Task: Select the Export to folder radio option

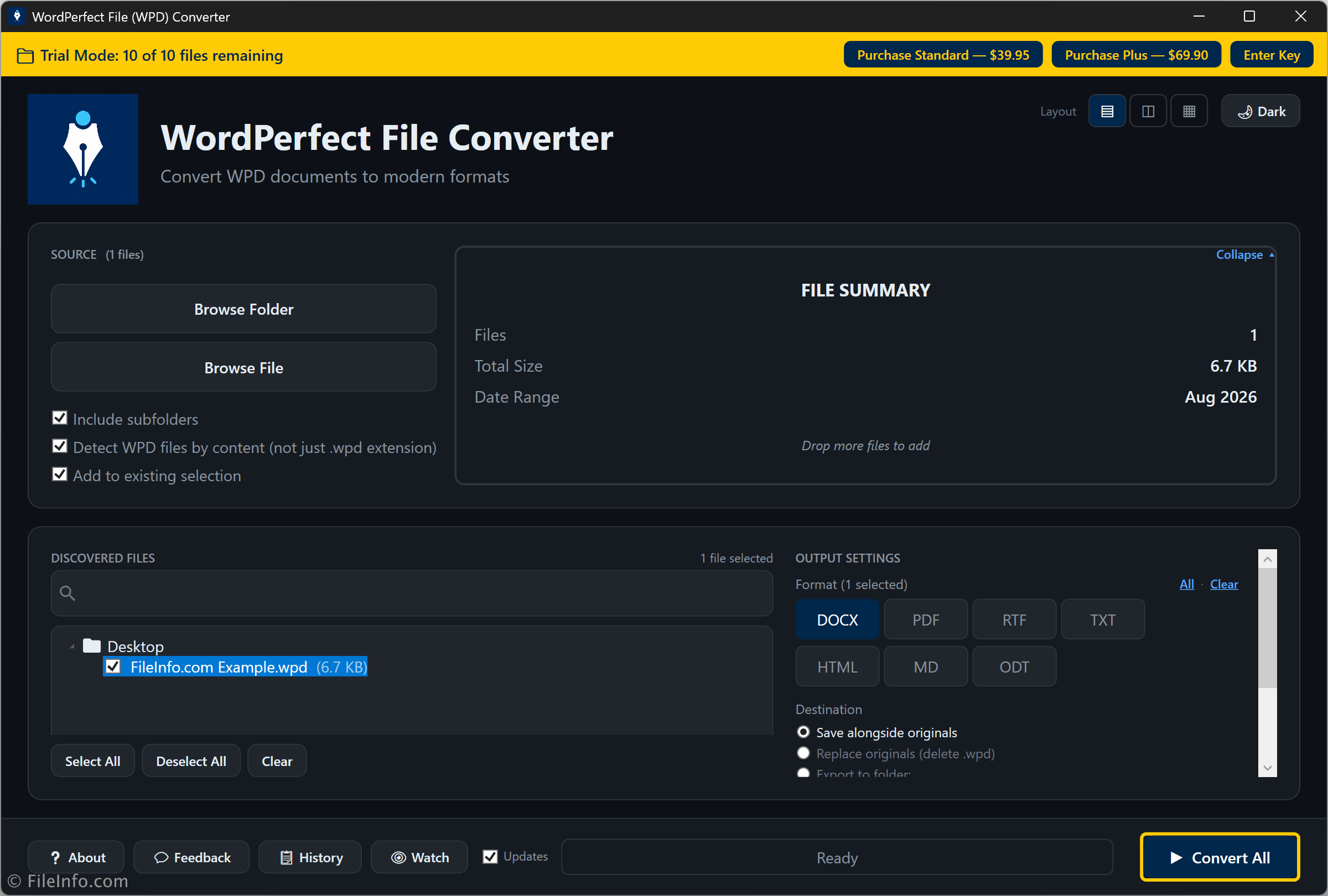Action: [803, 773]
